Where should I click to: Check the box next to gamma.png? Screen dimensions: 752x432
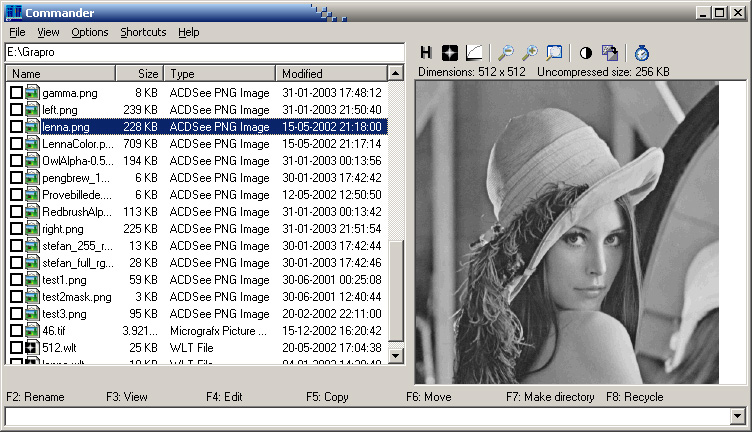coord(16,92)
